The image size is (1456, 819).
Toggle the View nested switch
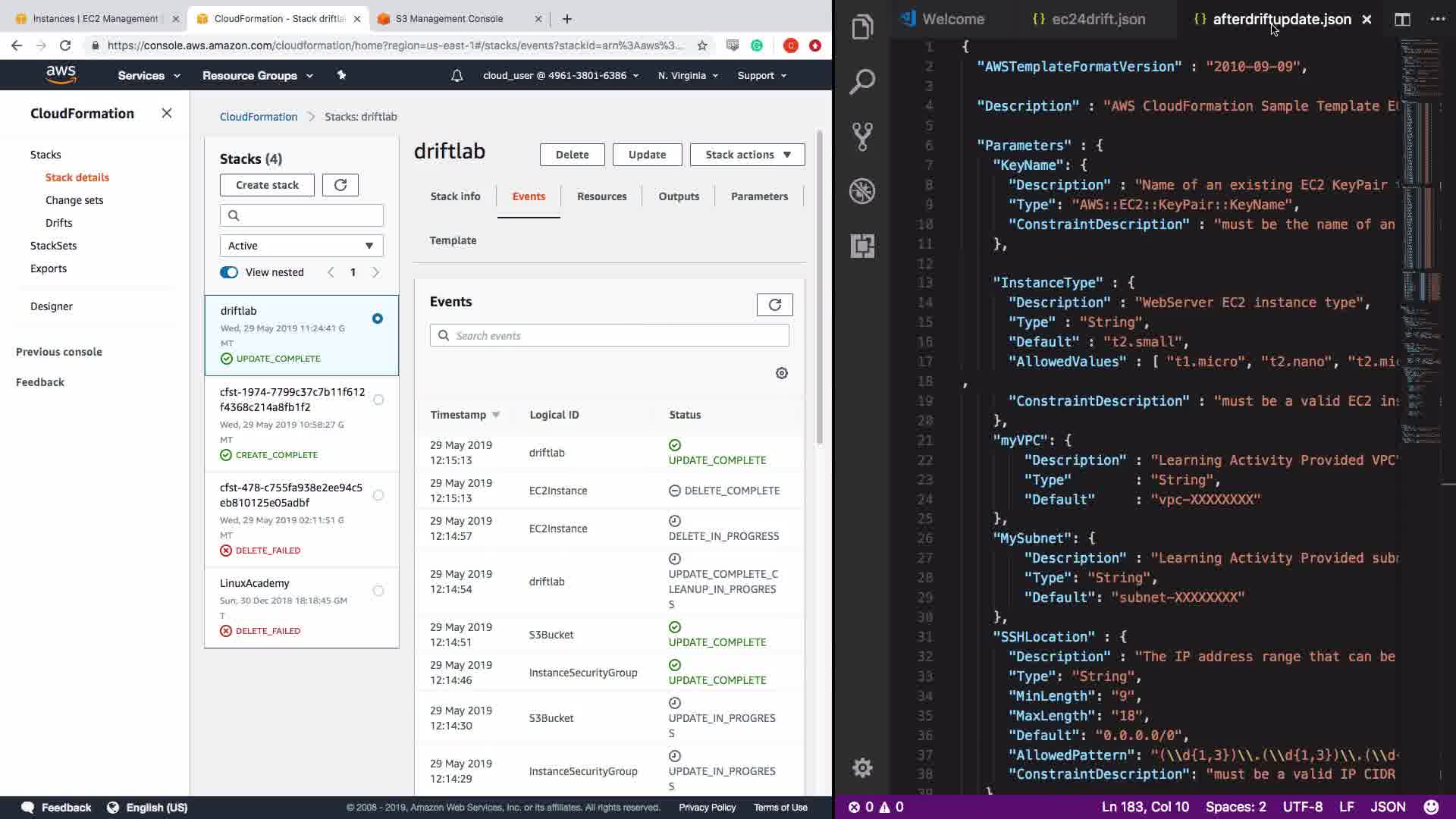coord(229,272)
